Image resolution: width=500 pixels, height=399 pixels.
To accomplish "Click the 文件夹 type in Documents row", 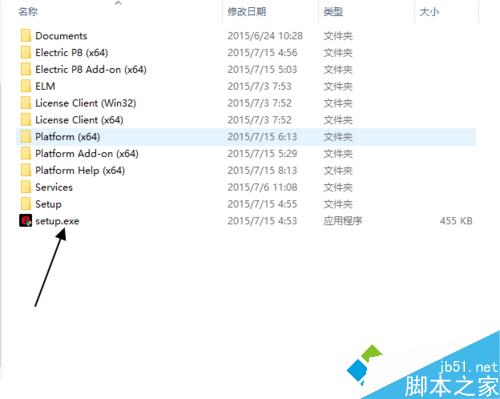I will coord(338,36).
